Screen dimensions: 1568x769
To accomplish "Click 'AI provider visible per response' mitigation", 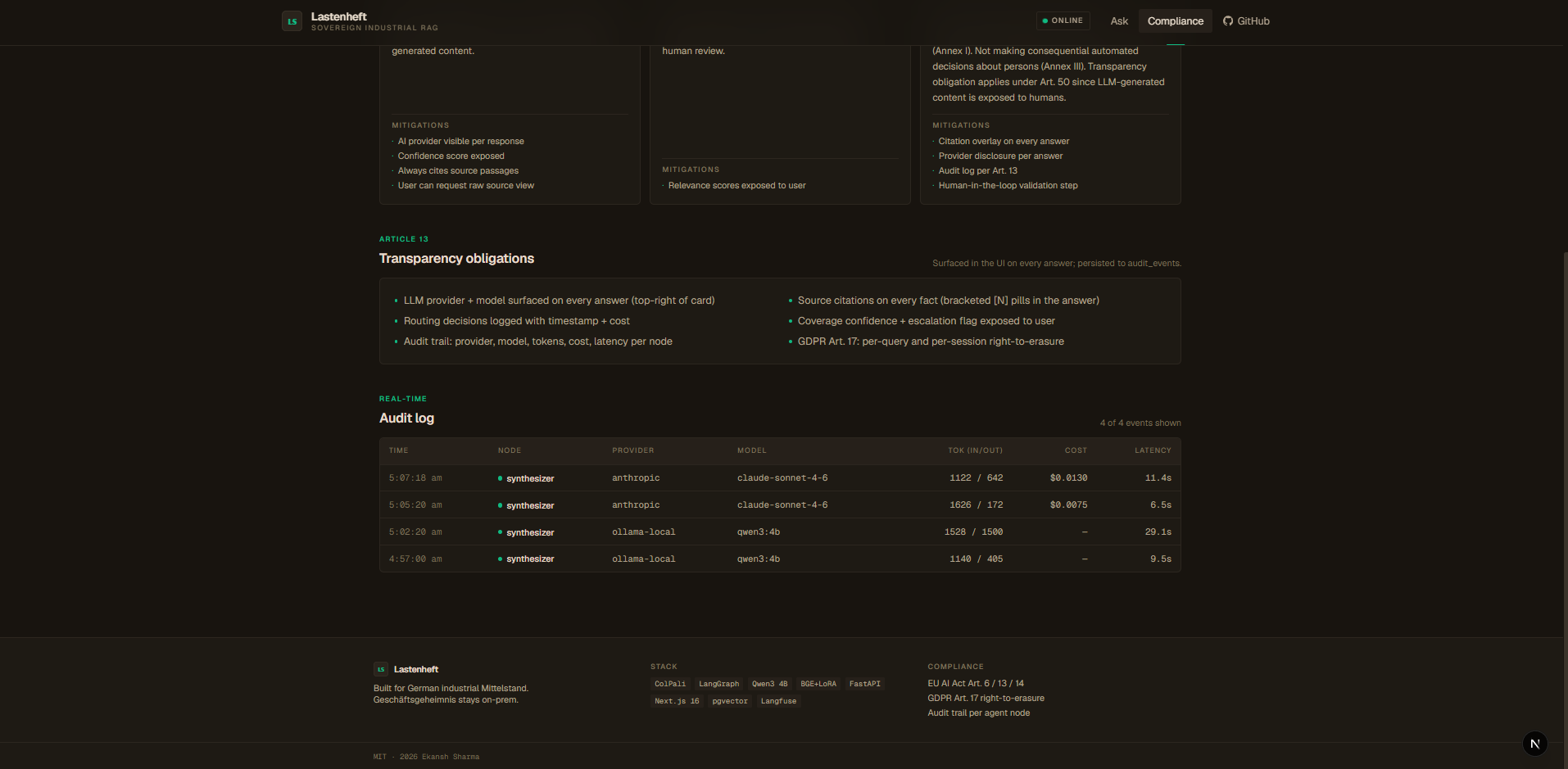I will coord(460,142).
